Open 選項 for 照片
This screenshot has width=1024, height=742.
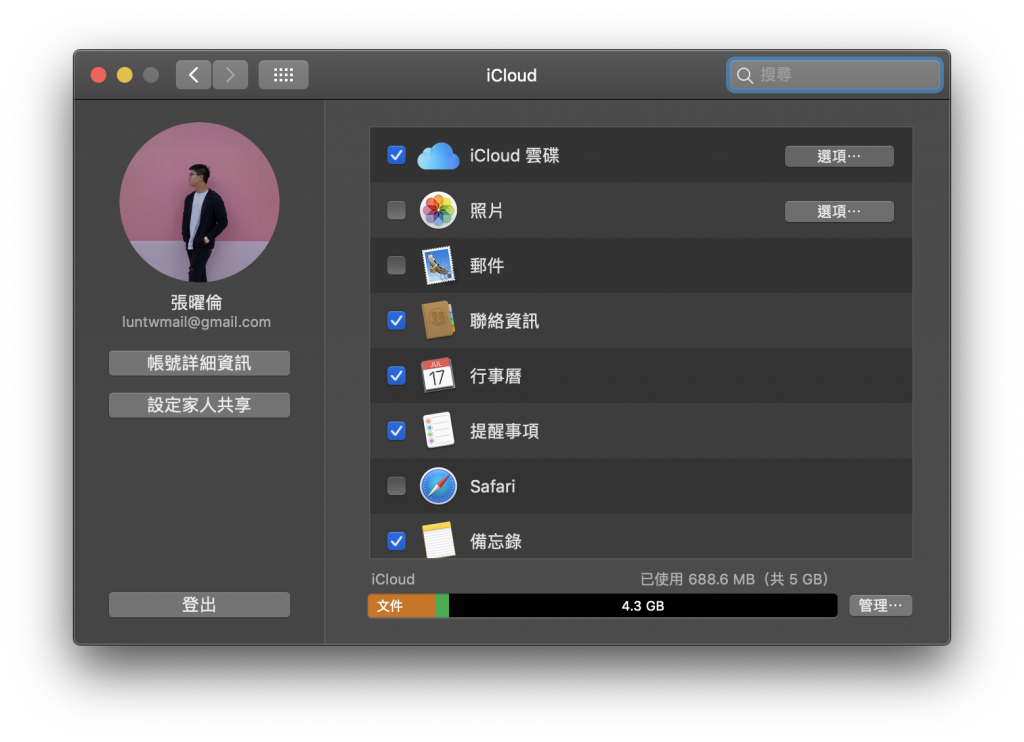tap(839, 212)
